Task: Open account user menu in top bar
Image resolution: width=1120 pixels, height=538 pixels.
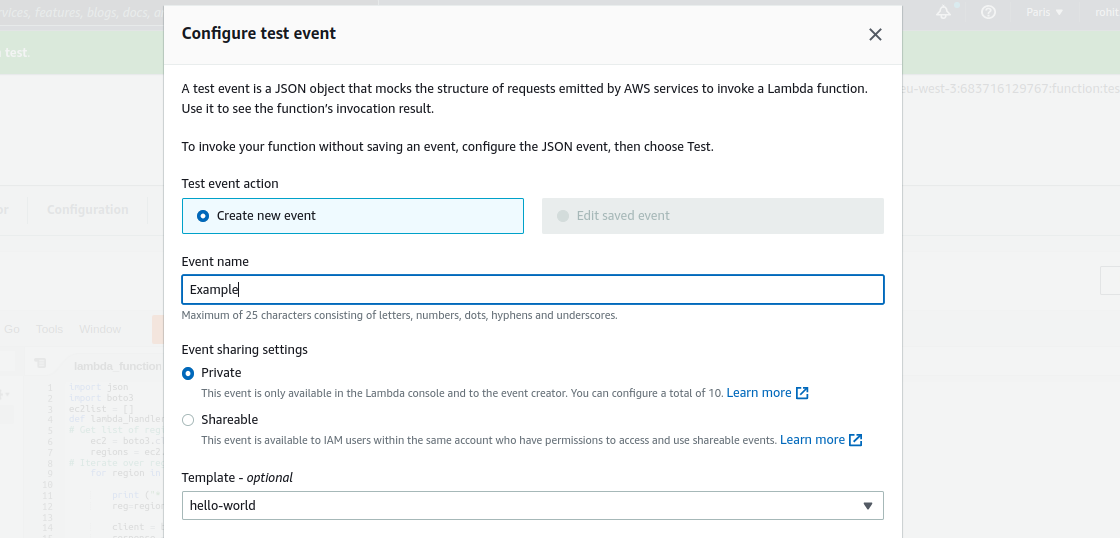Action: pyautogui.click(x=1105, y=12)
